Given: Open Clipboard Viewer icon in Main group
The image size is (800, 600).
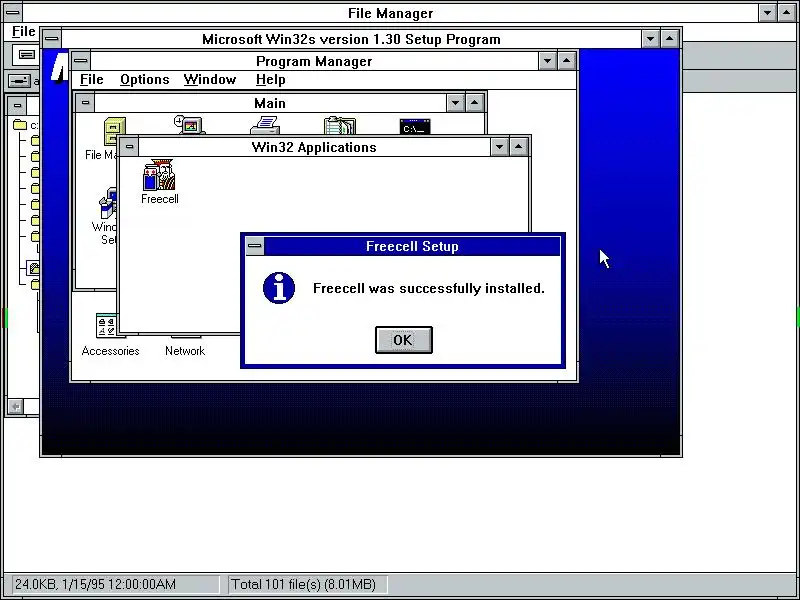Looking at the screenshot, I should point(340,126).
